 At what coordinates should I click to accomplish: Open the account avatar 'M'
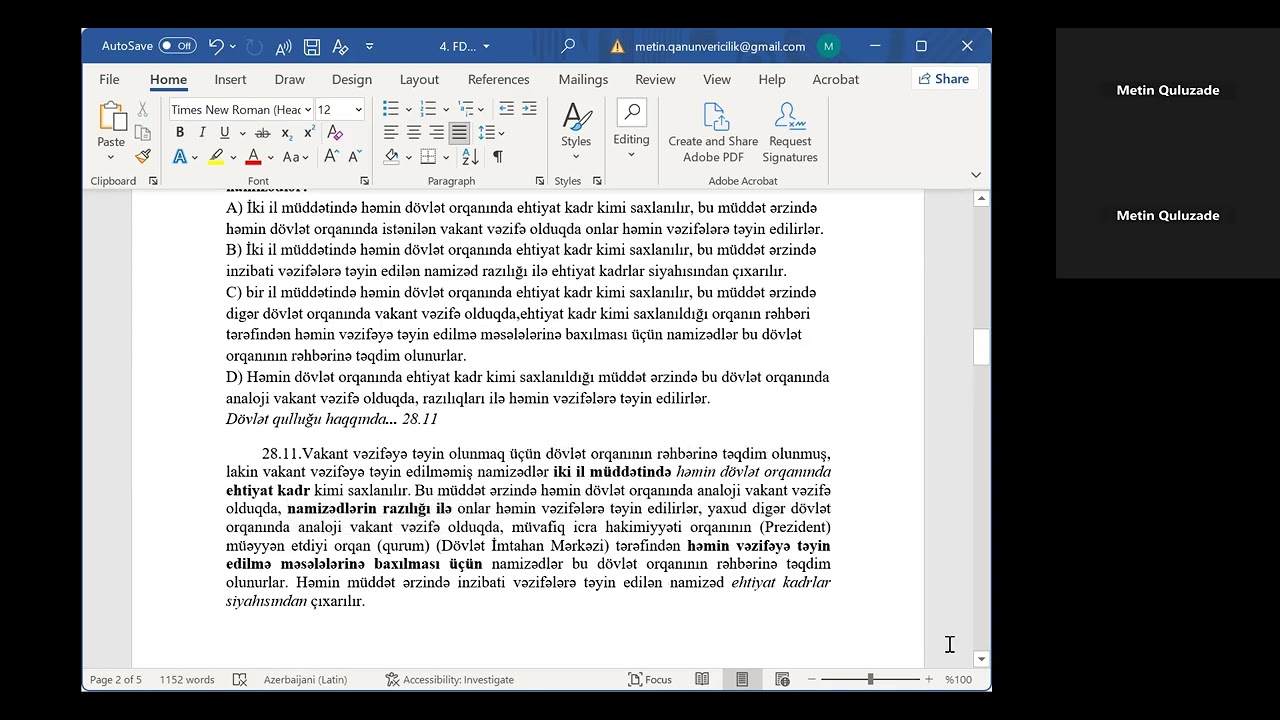click(828, 46)
